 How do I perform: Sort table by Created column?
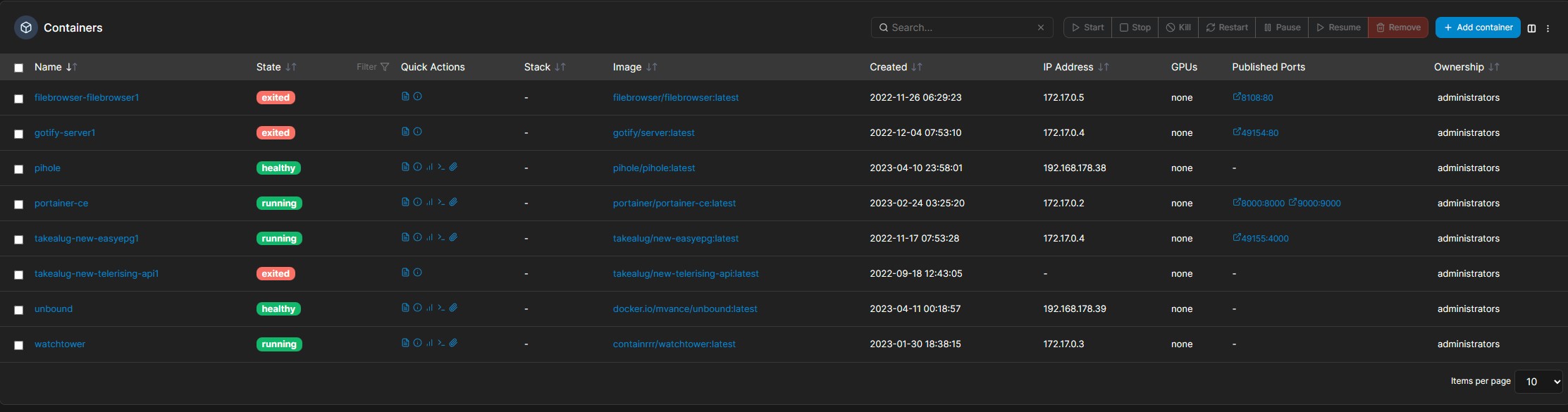pos(896,67)
